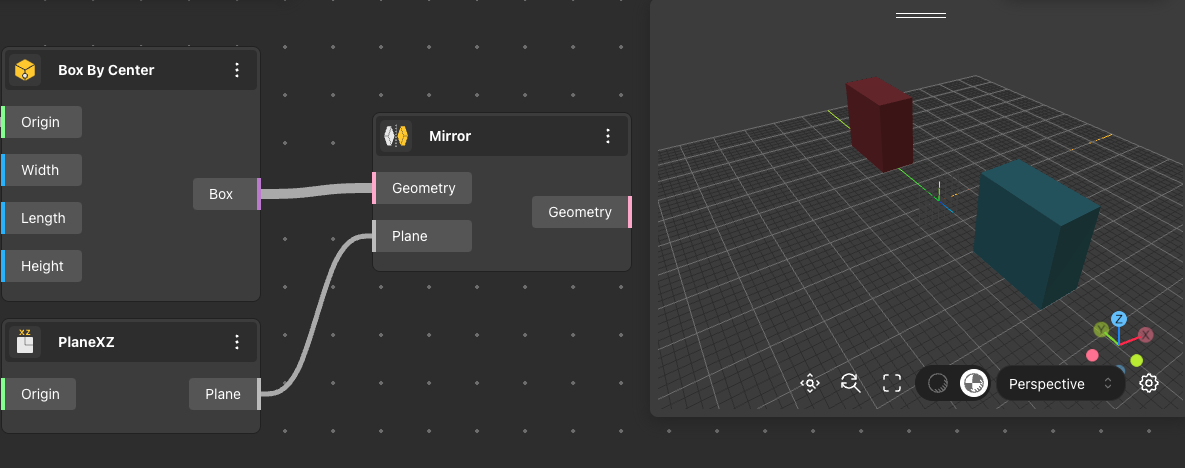This screenshot has height=468, width=1185.
Task: Click the Box By Center node icon
Action: [25, 70]
